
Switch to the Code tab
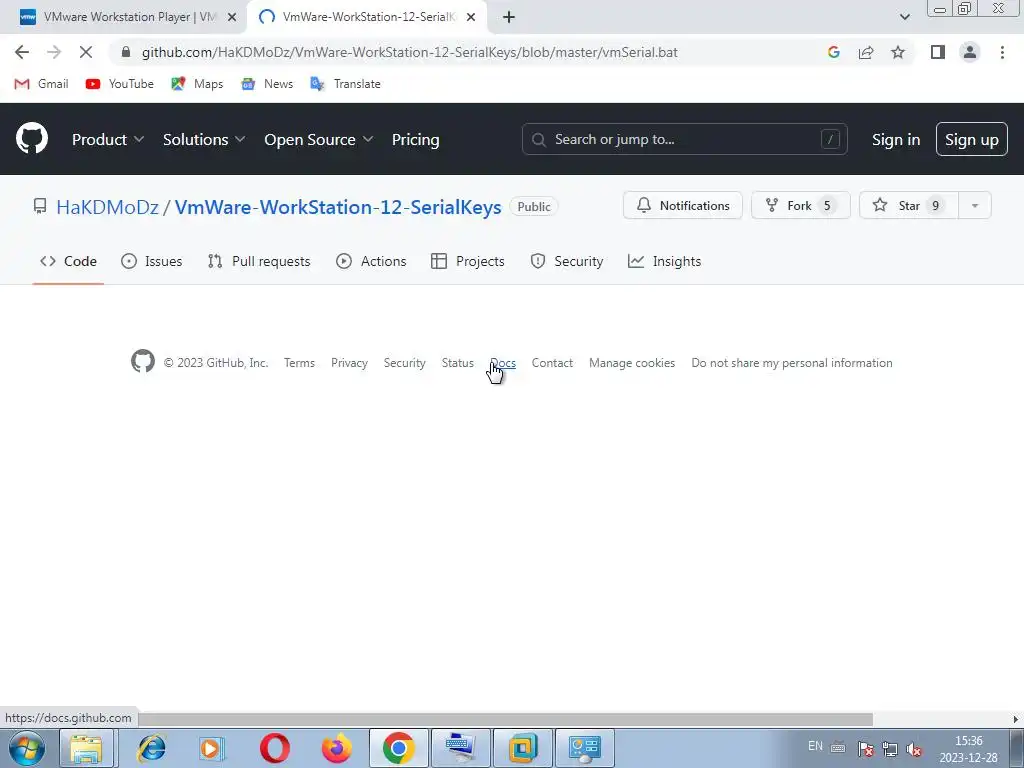[68, 261]
